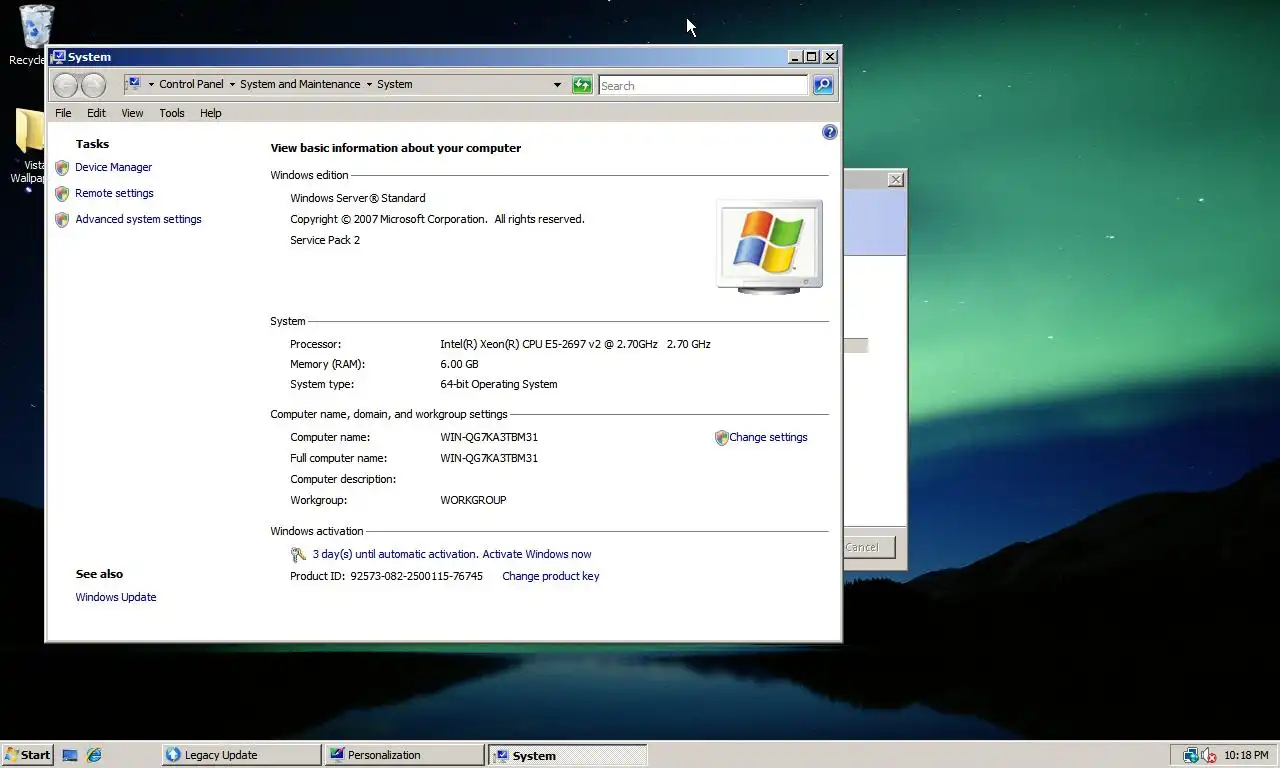Screen dimensions: 1280x768
Task: Click the Service Pack 2 text
Action: 325,240
